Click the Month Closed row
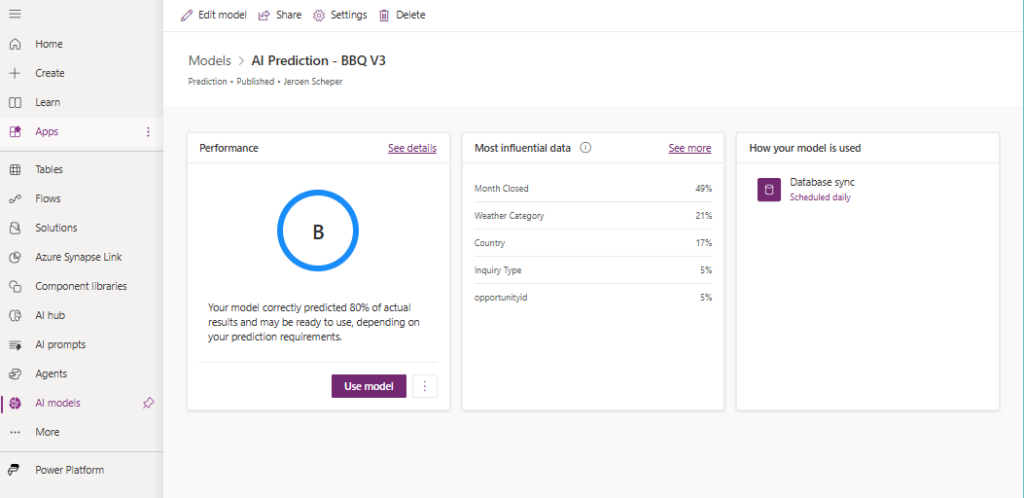 (x=593, y=189)
